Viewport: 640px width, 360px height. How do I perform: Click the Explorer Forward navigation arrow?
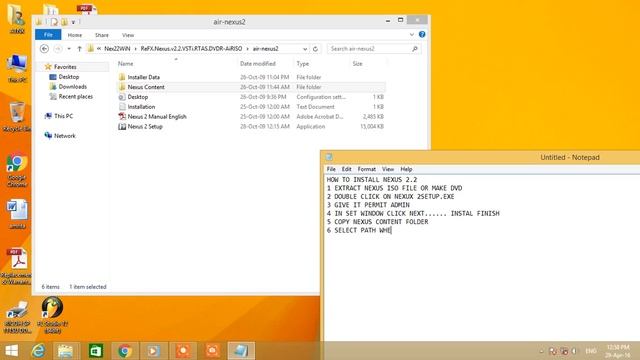pos(58,49)
